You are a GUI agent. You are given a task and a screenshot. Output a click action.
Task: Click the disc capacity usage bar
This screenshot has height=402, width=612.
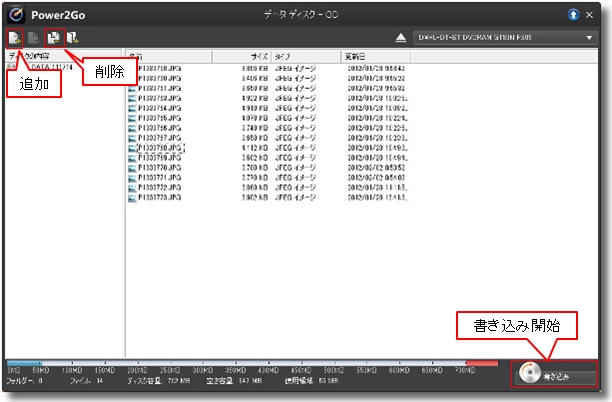click(252, 363)
